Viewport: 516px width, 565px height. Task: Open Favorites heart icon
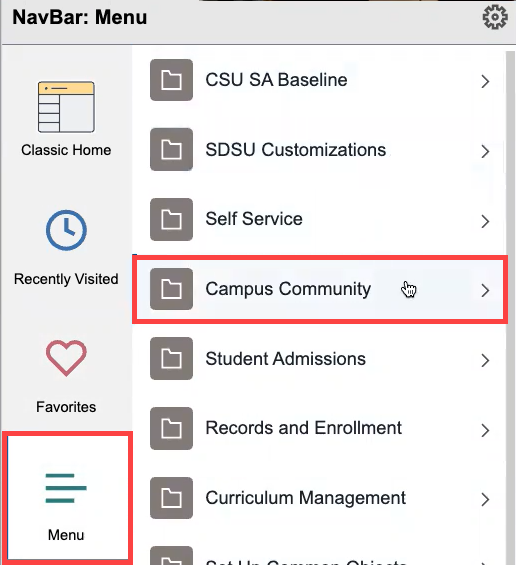(66, 358)
